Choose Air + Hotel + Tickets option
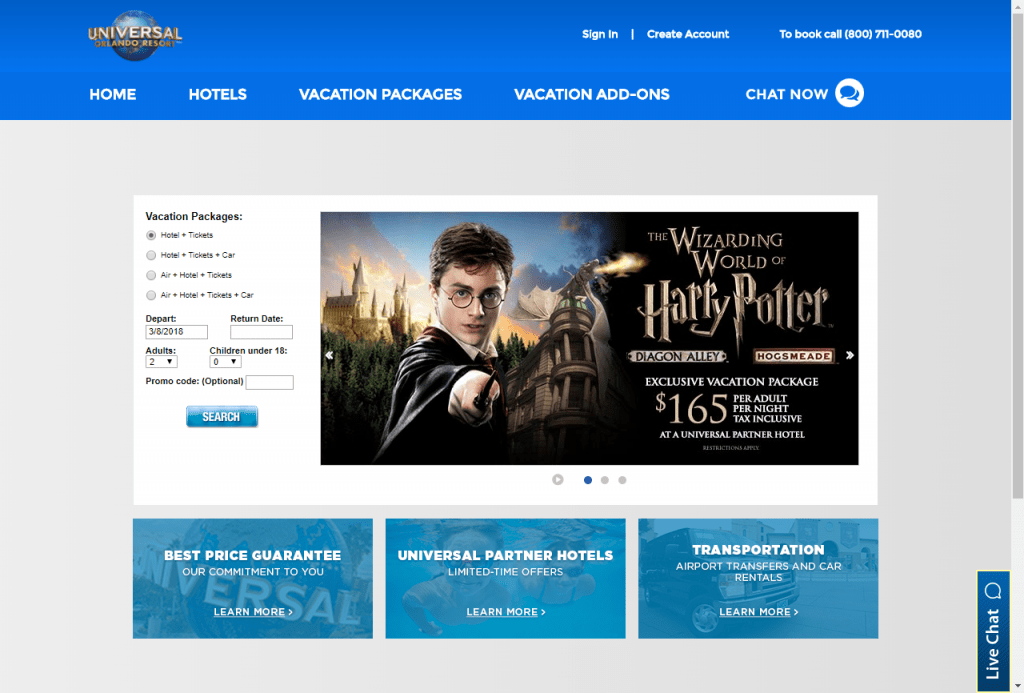Viewport: 1024px width, 693px height. [x=151, y=275]
